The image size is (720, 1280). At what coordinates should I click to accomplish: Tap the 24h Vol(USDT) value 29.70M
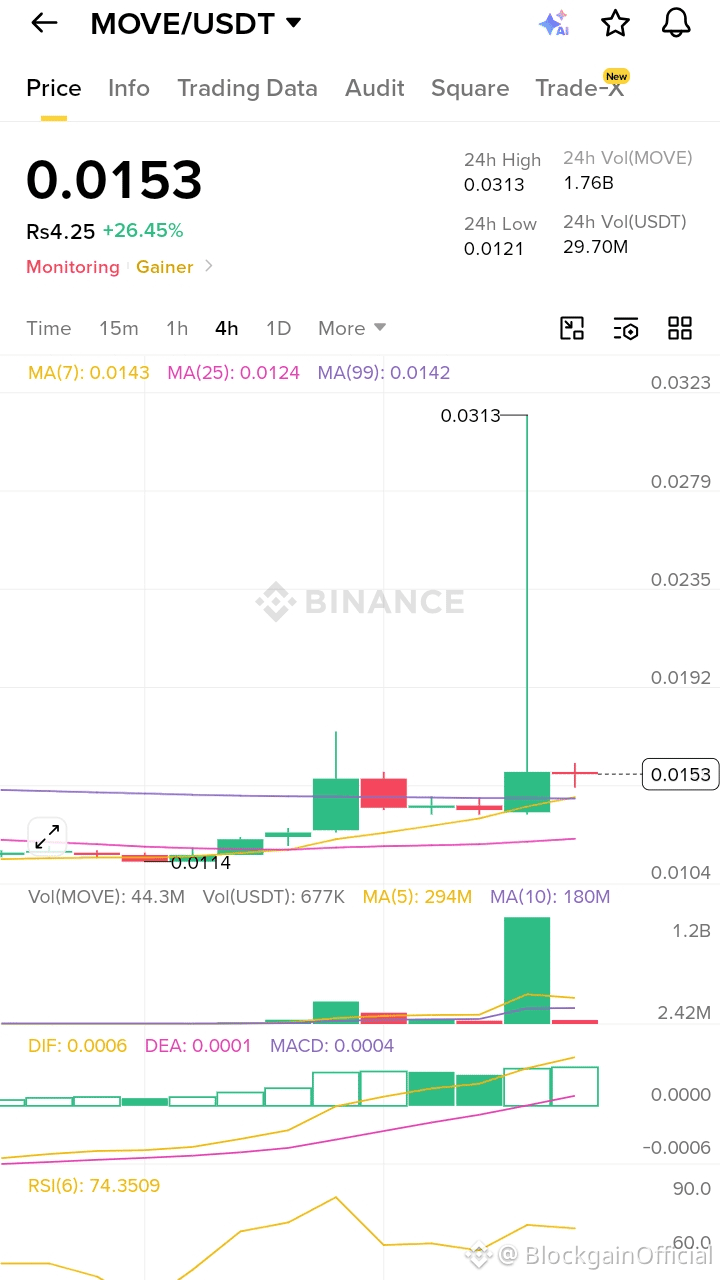point(596,246)
